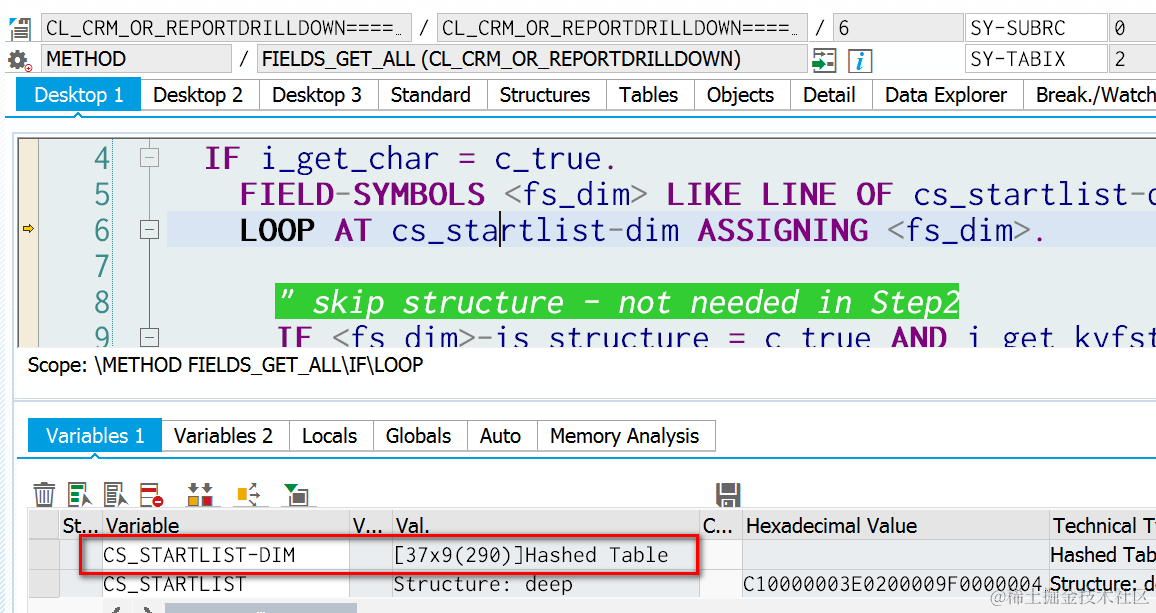Image resolution: width=1156 pixels, height=613 pixels.
Task: Click the green 'skip structure' comment line
Action: [617, 302]
